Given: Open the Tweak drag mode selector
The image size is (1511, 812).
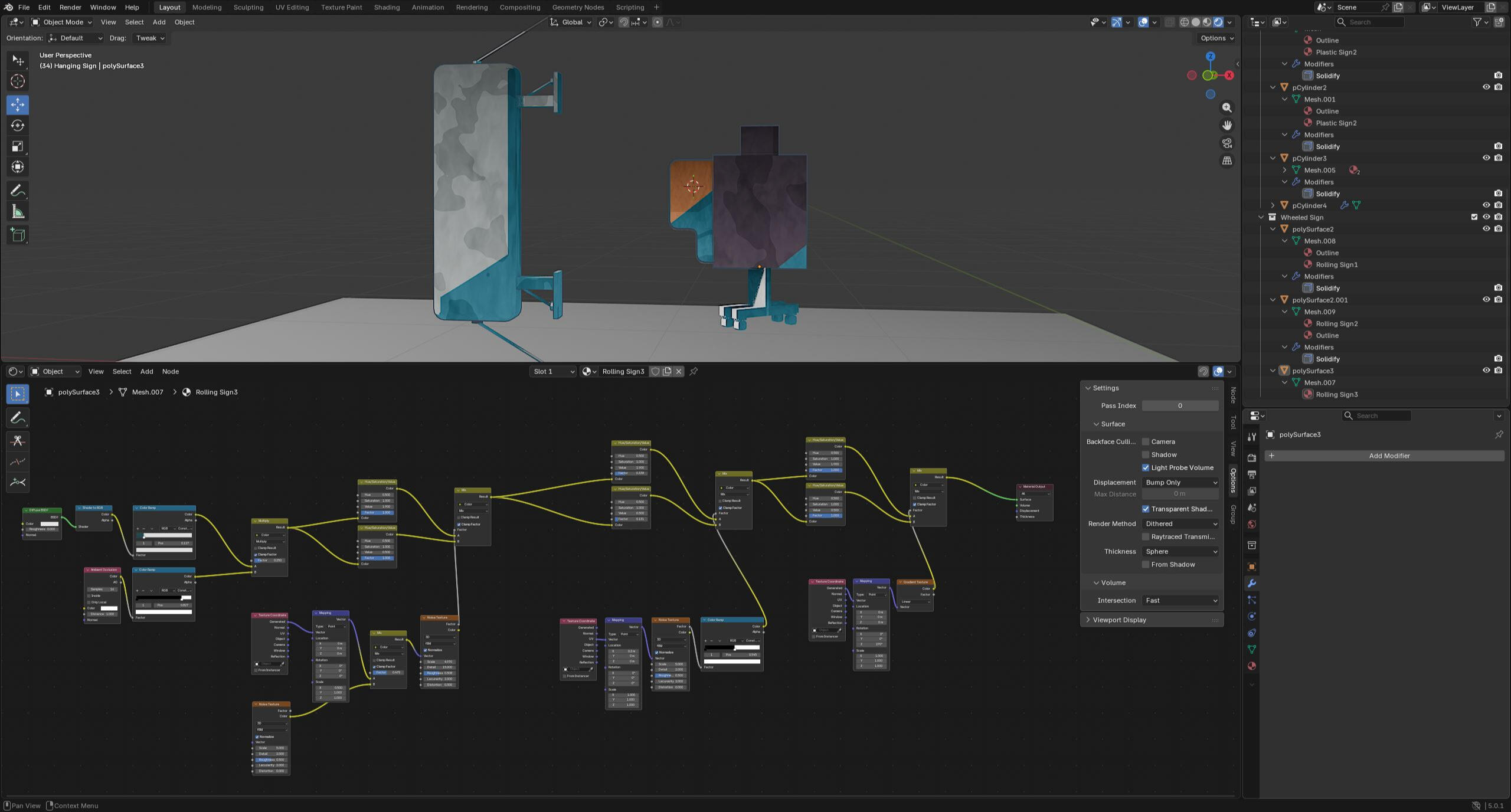Looking at the screenshot, I should [x=149, y=38].
